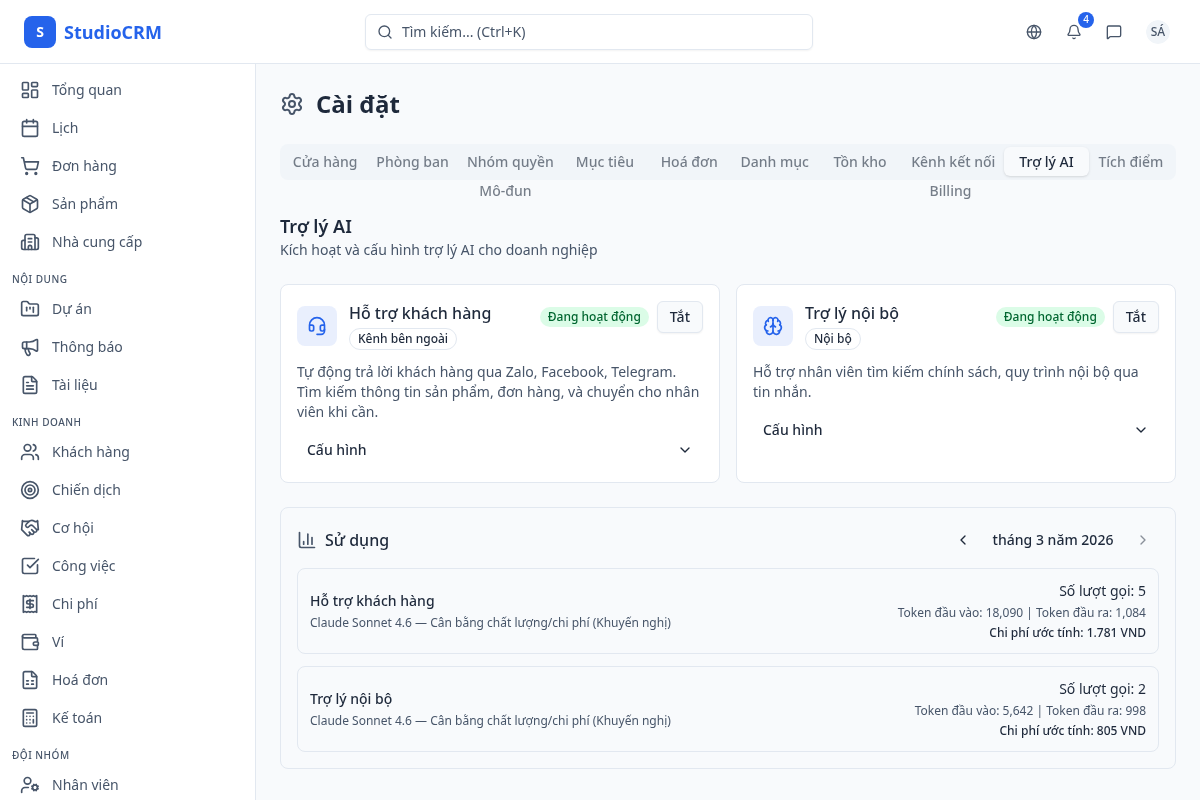1200x800 pixels.
Task: Click the Ví wallet icon
Action: (30, 642)
